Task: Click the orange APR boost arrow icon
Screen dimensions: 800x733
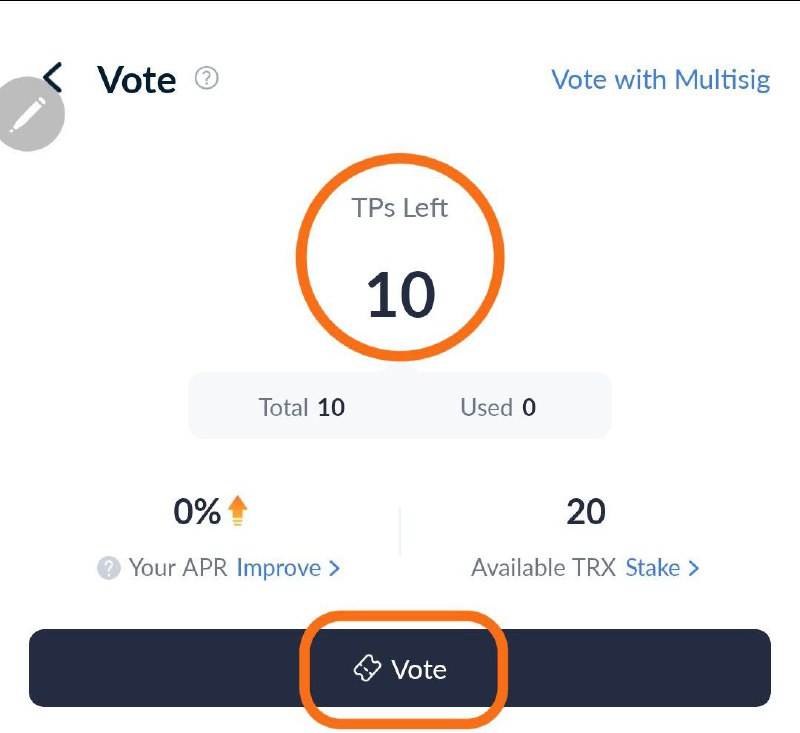Action: click(237, 510)
